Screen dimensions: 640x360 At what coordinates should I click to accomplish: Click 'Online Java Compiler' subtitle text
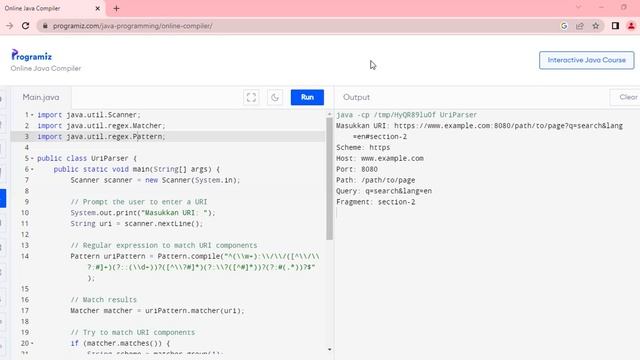46,68
